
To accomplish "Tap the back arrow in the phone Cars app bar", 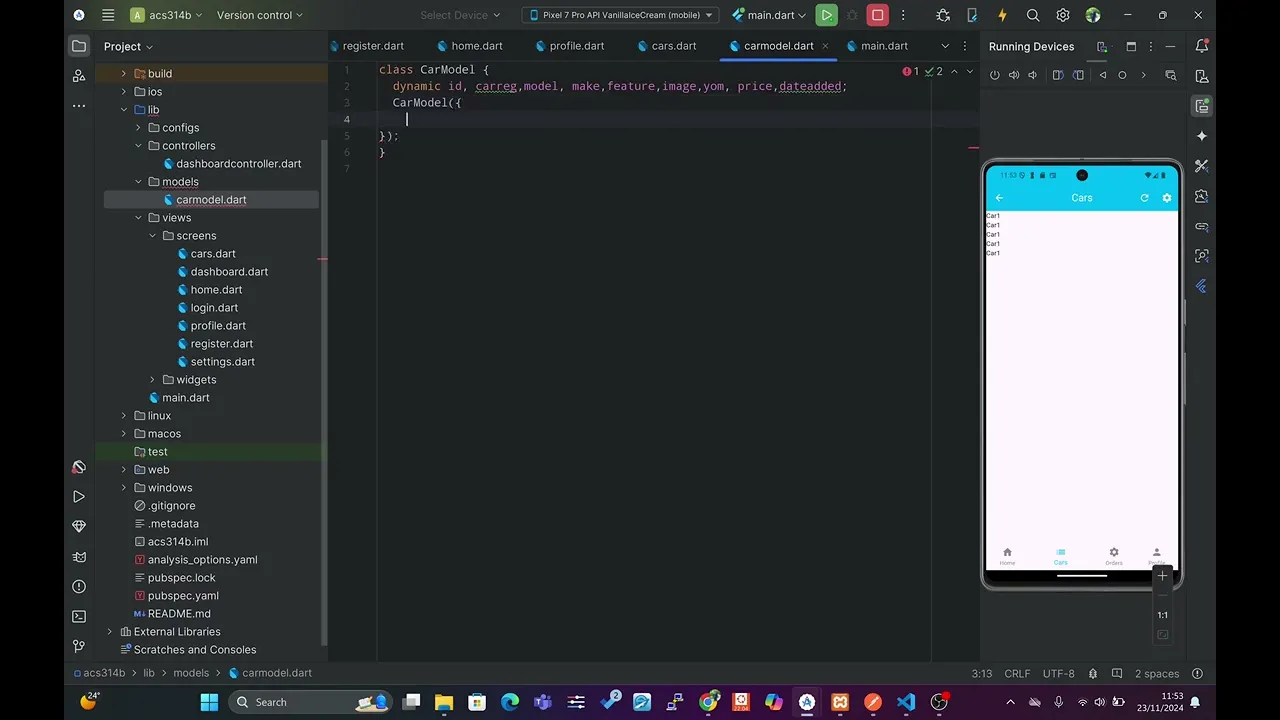I will click(999, 198).
